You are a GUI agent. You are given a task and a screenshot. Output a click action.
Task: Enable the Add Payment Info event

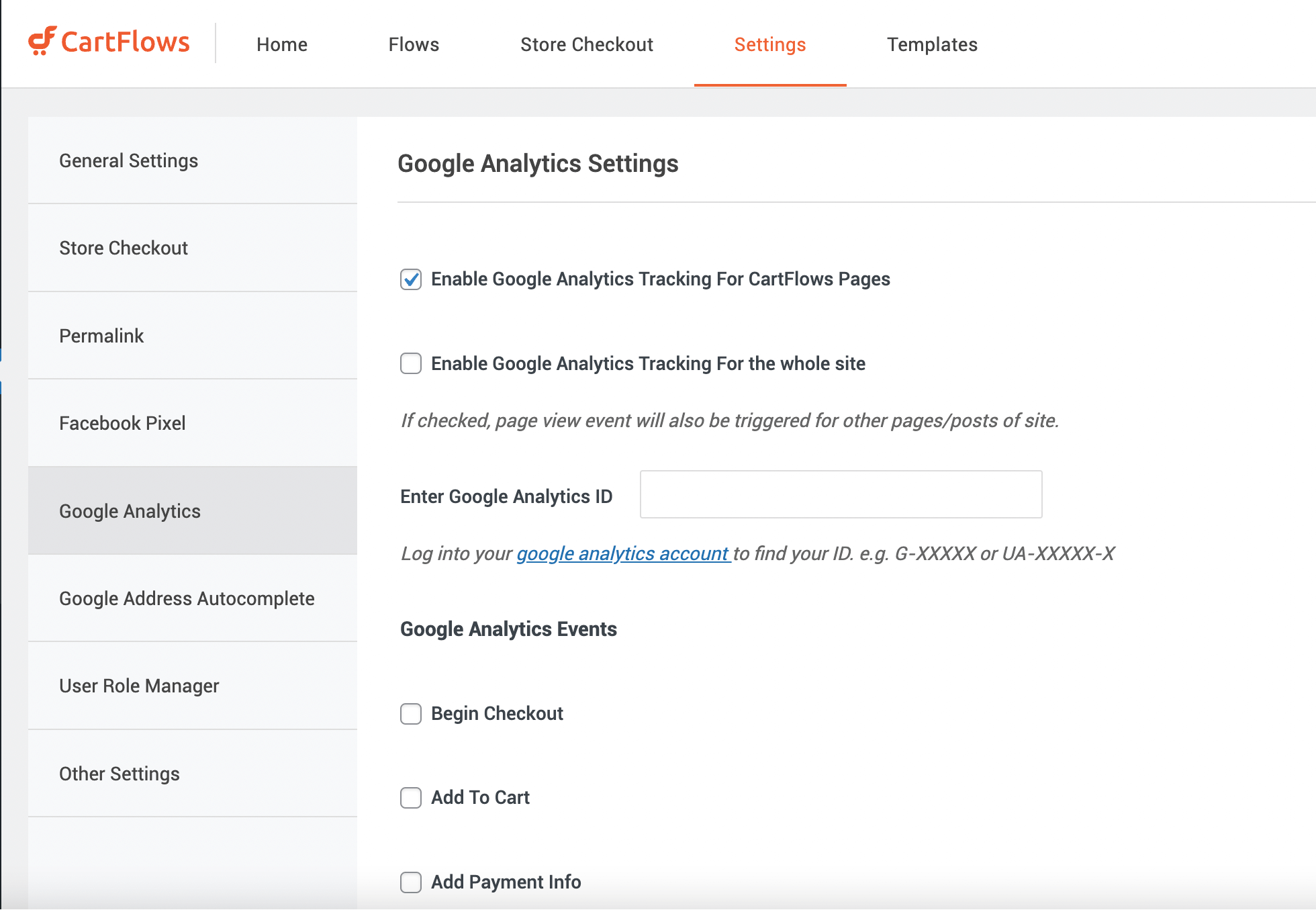(x=411, y=882)
